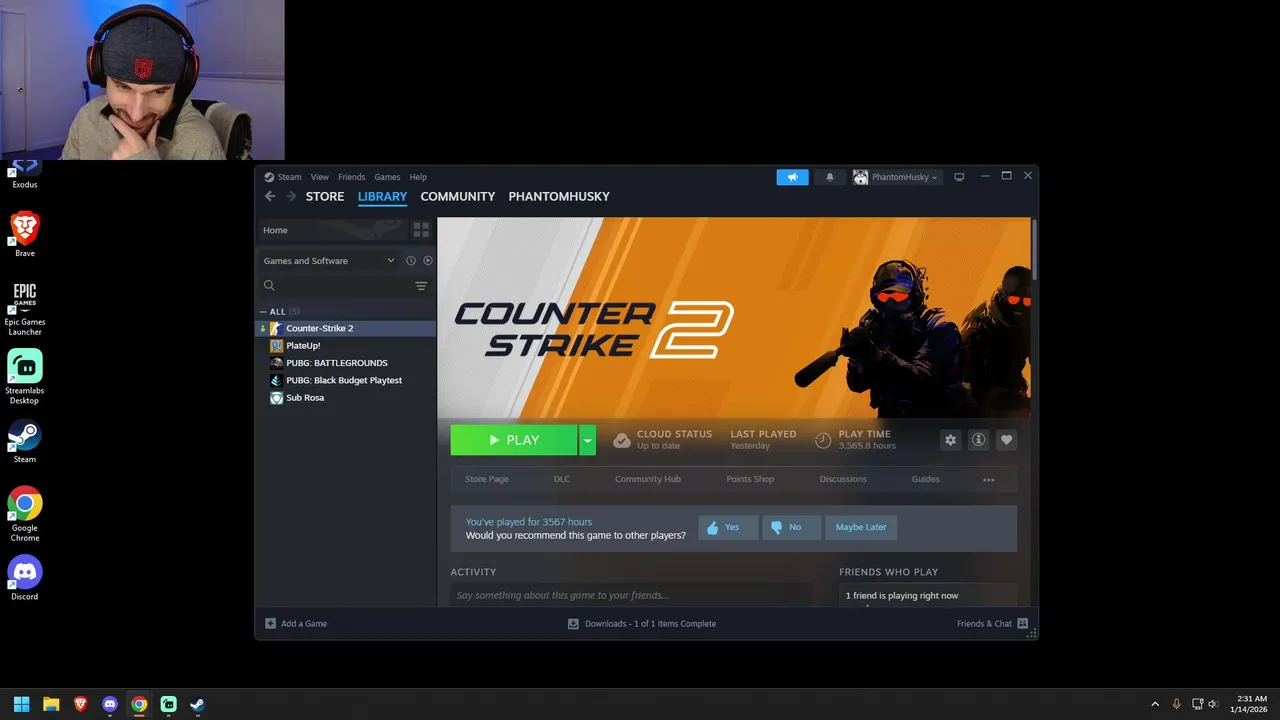Select PUBG: Black Budget Playtest
The image size is (1280, 720).
(x=346, y=380)
